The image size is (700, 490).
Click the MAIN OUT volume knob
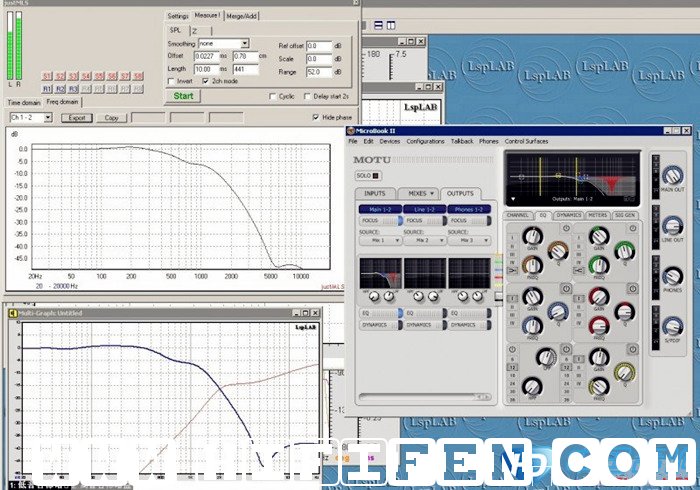[672, 175]
